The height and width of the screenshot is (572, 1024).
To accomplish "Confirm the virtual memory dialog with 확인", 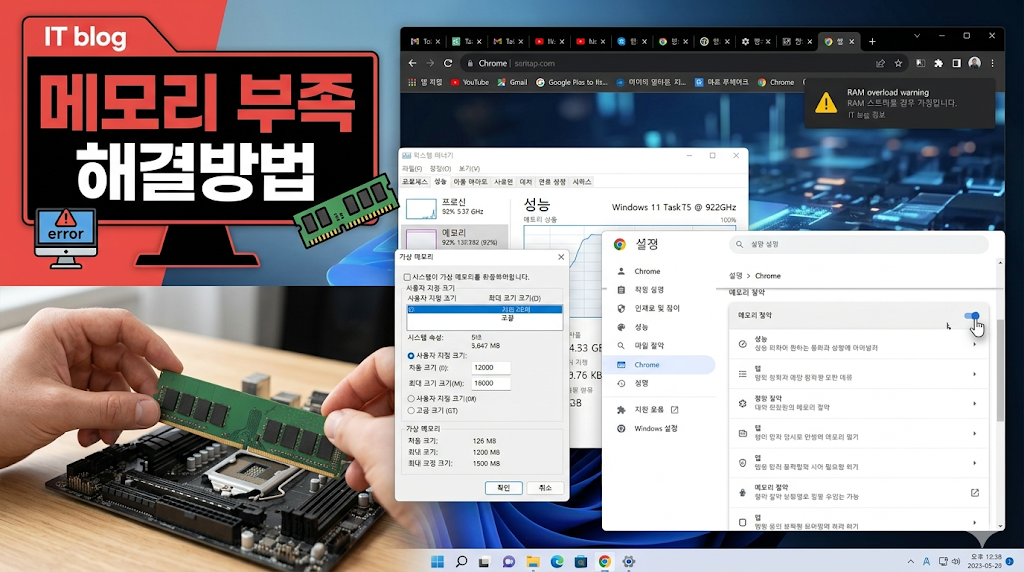I will point(504,488).
